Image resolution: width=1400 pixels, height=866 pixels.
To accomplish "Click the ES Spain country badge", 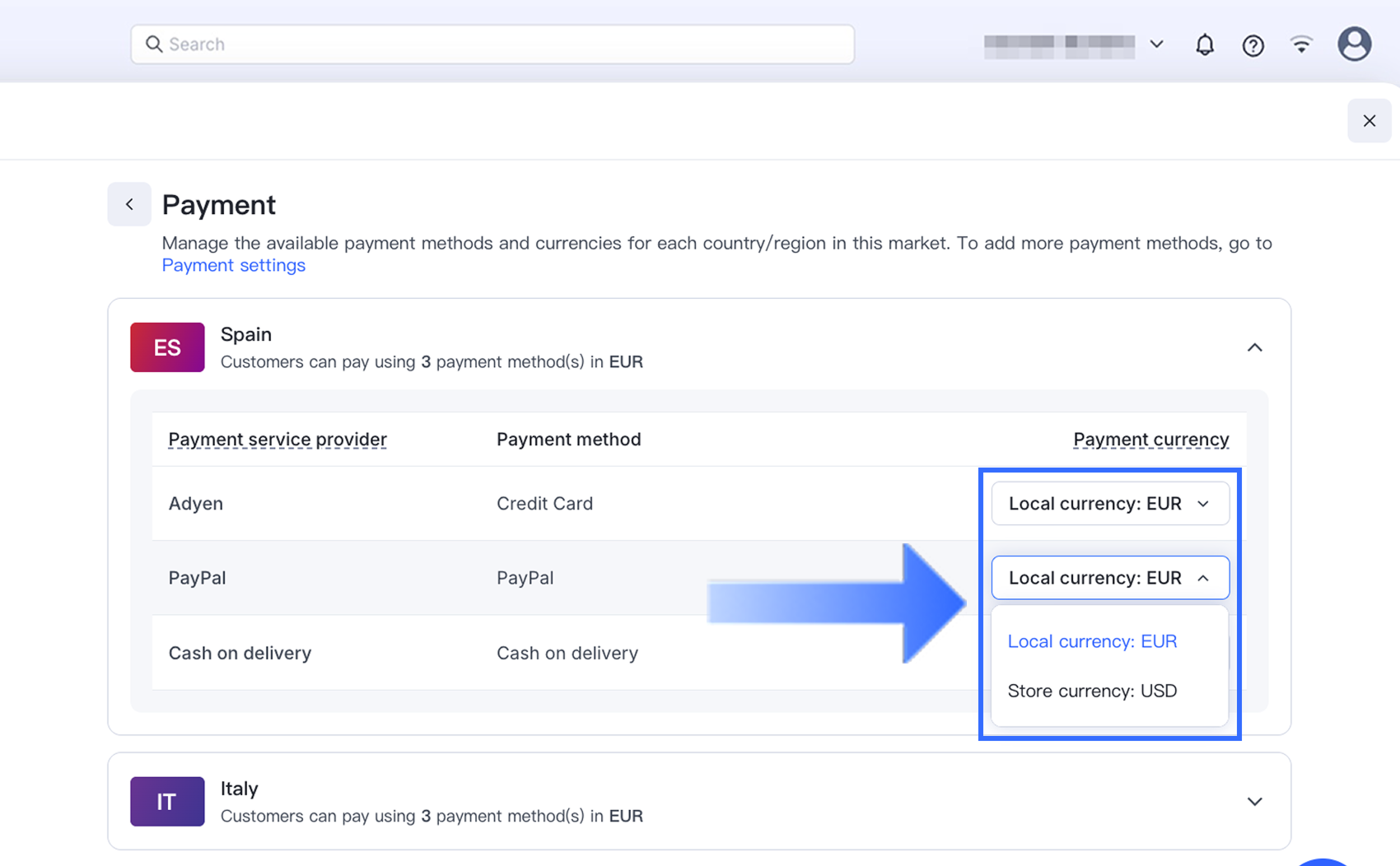I will [x=167, y=347].
